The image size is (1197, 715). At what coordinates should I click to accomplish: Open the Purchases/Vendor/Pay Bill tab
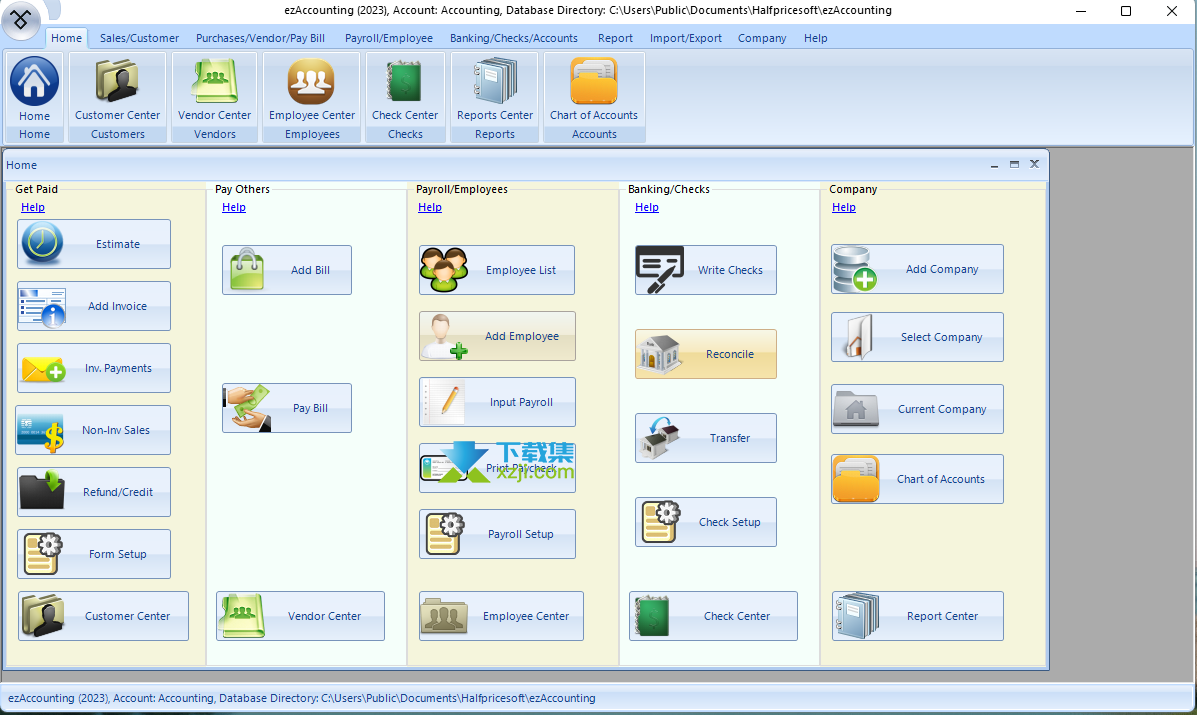[x=260, y=38]
